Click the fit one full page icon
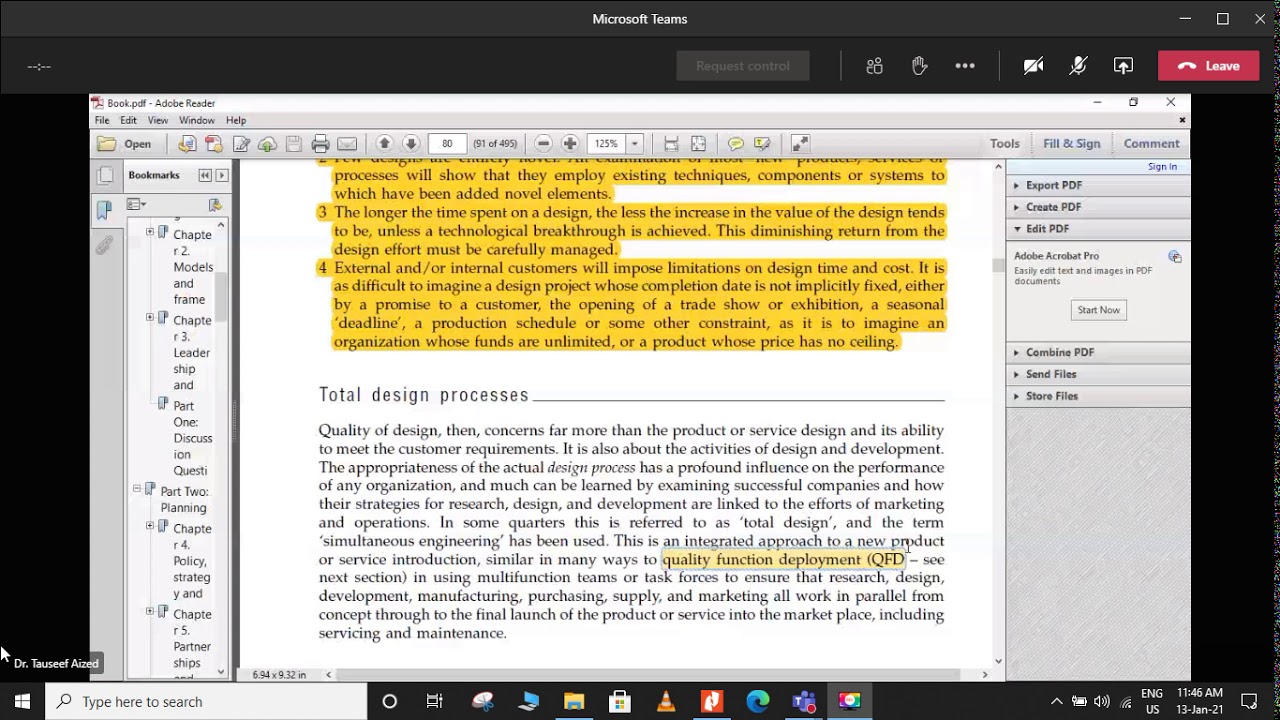The image size is (1280, 720). (x=698, y=144)
